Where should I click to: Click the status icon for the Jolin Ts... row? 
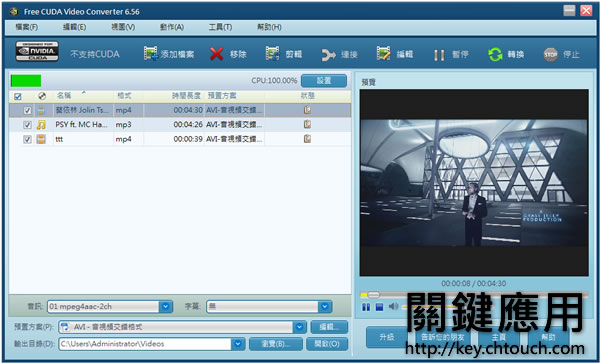(x=307, y=110)
